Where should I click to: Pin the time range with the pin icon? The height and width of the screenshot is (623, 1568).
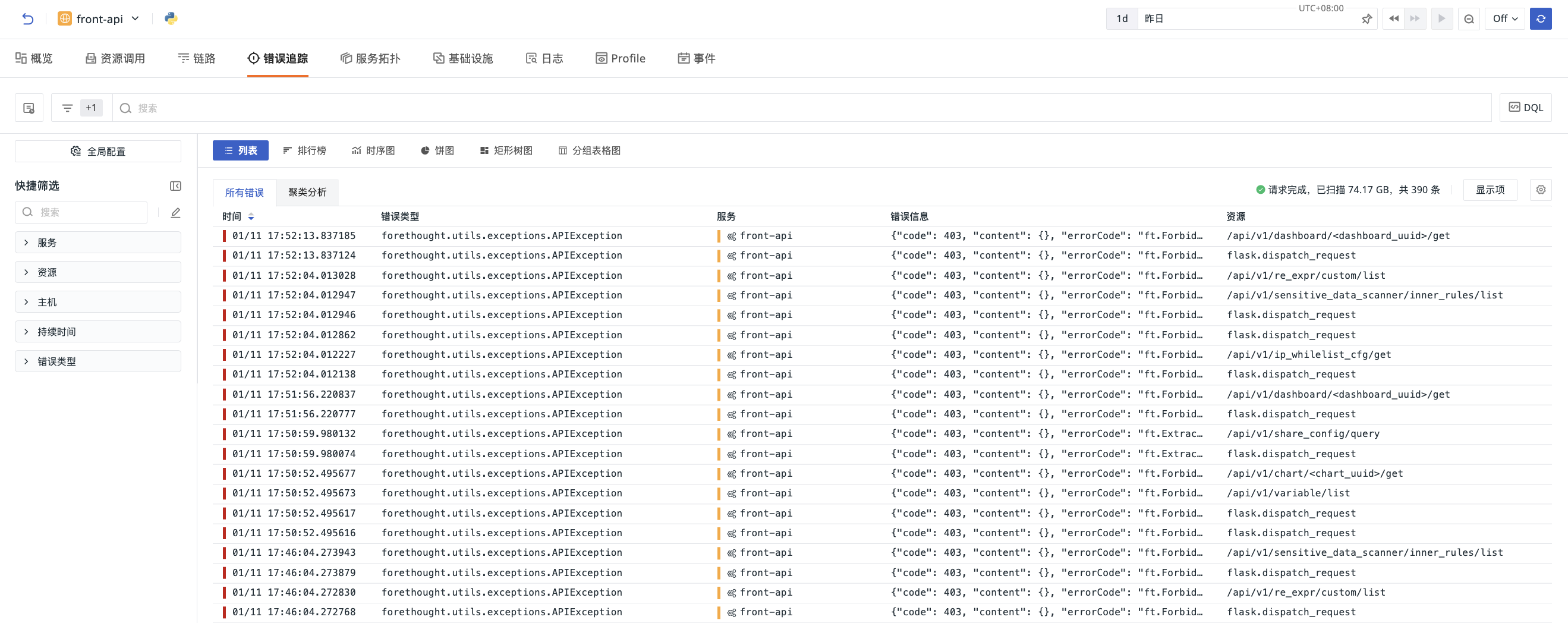1367,19
